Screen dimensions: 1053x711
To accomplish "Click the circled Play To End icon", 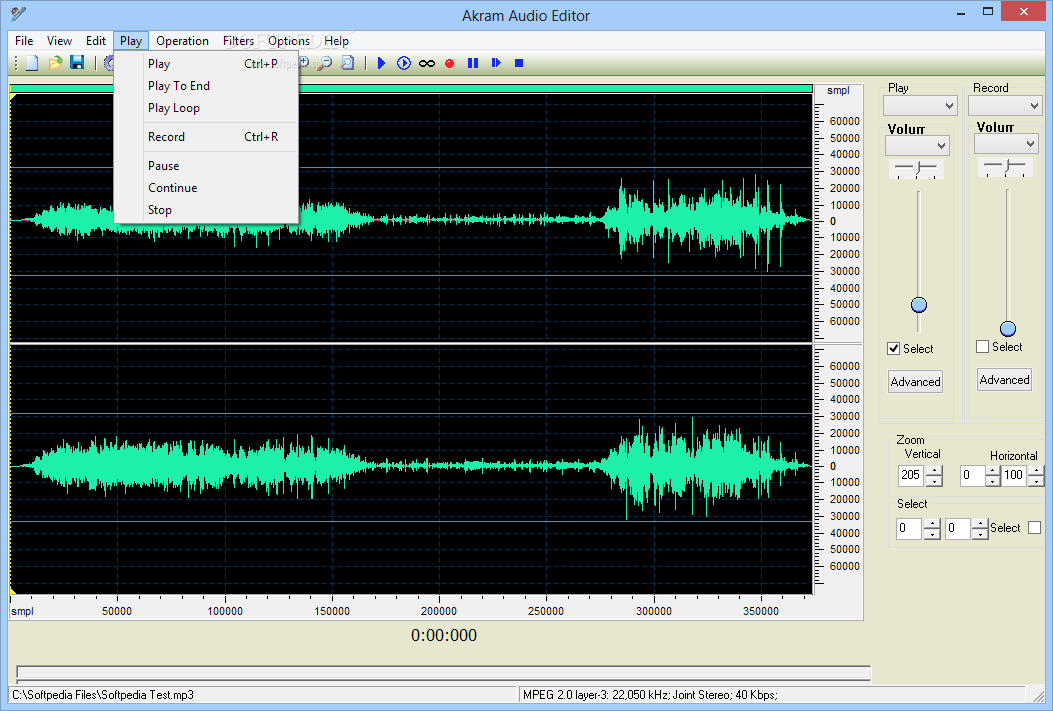I will click(404, 63).
